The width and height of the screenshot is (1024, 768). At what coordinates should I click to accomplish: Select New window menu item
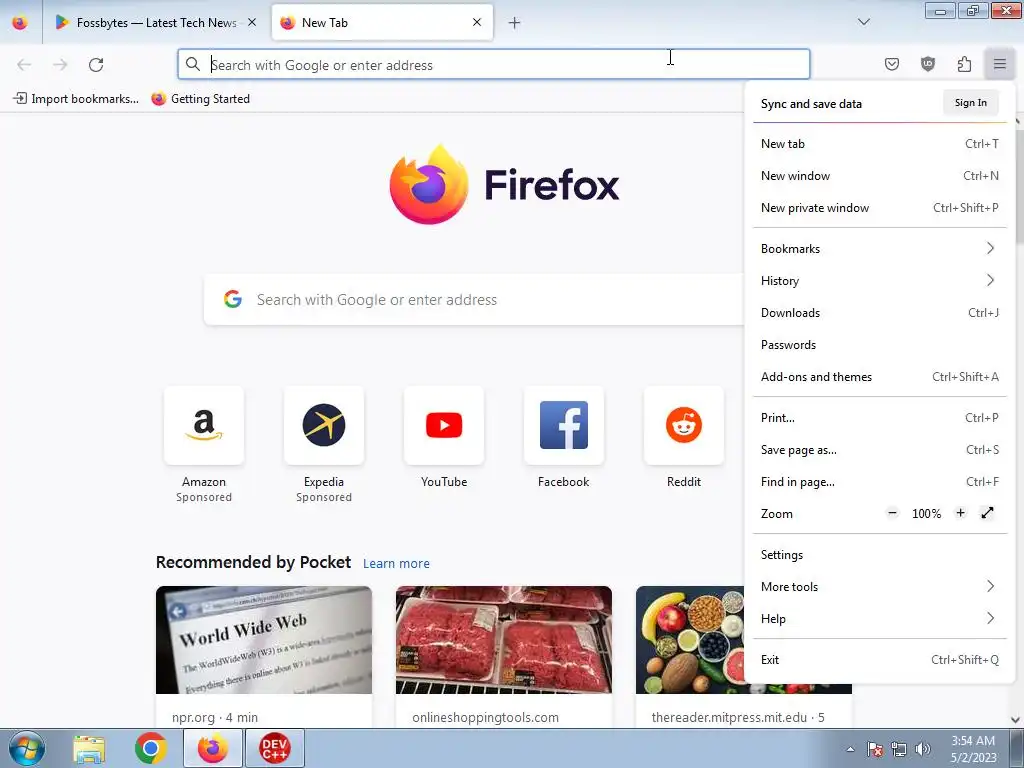coord(880,176)
